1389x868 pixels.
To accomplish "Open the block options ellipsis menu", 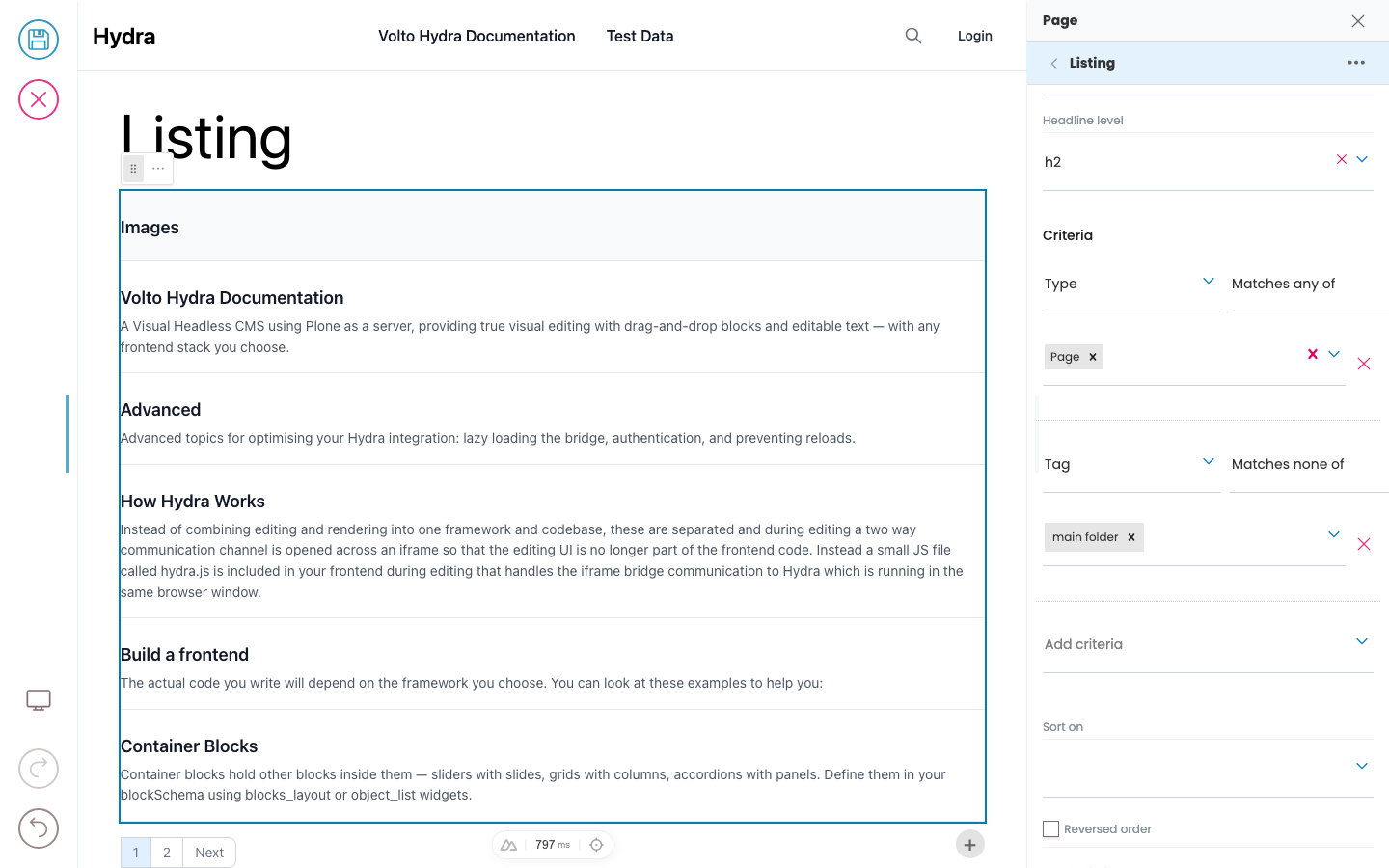I will click(158, 169).
